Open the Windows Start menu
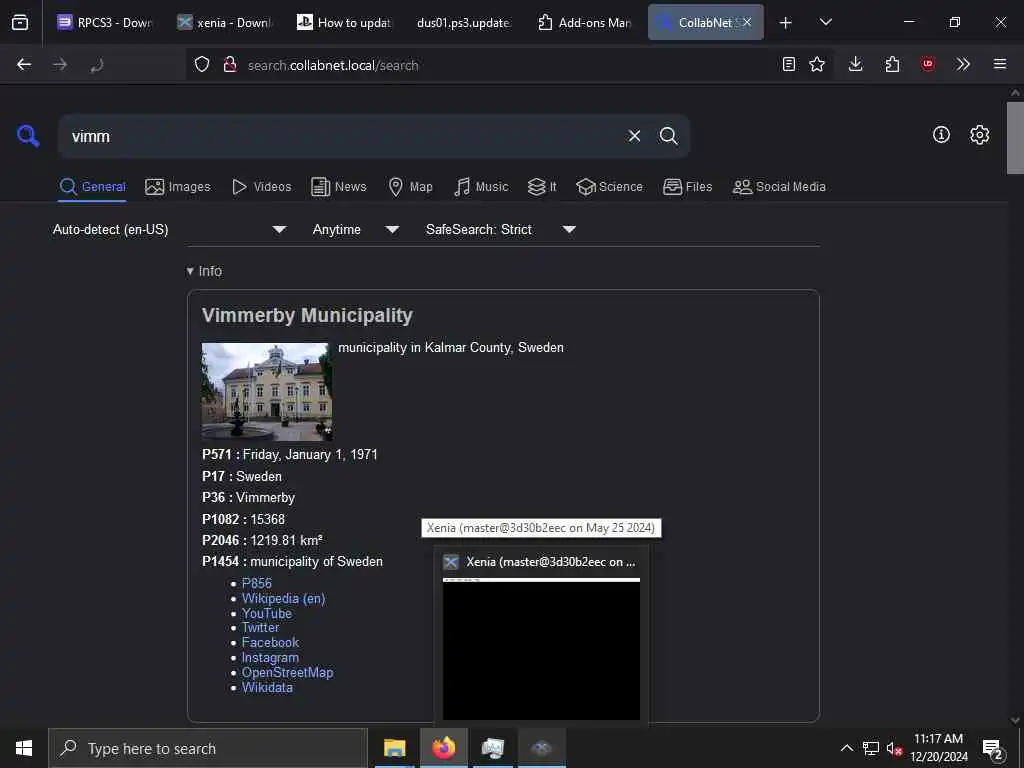 pos(24,748)
